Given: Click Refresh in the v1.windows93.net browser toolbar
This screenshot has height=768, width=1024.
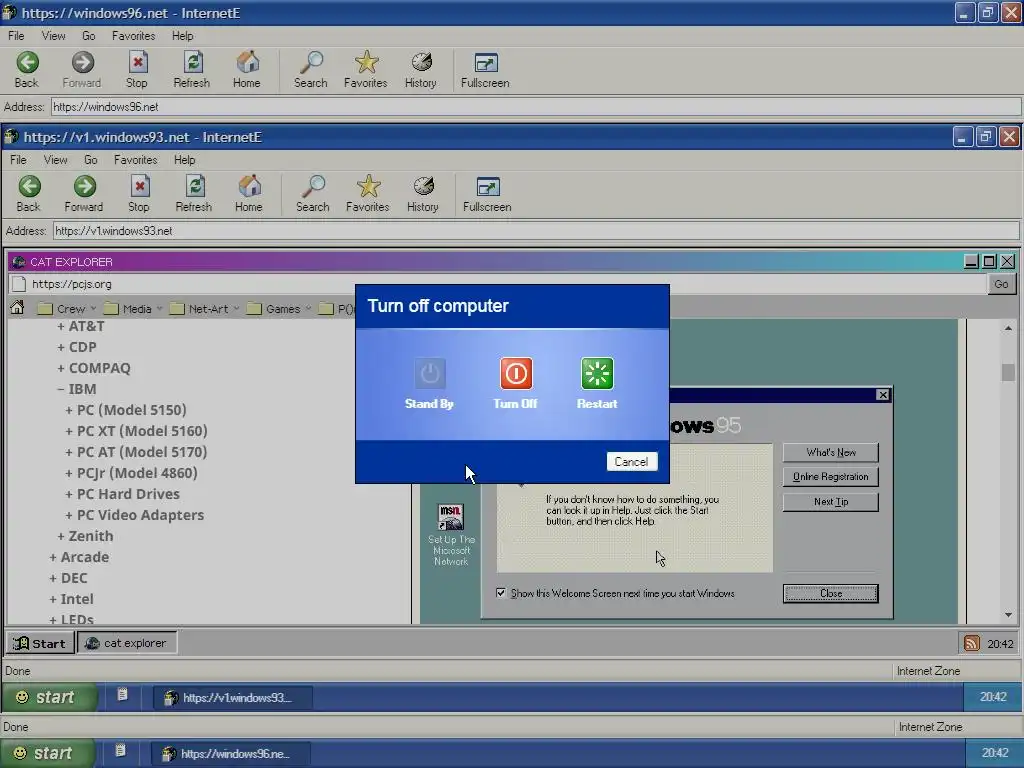Looking at the screenshot, I should pyautogui.click(x=194, y=193).
